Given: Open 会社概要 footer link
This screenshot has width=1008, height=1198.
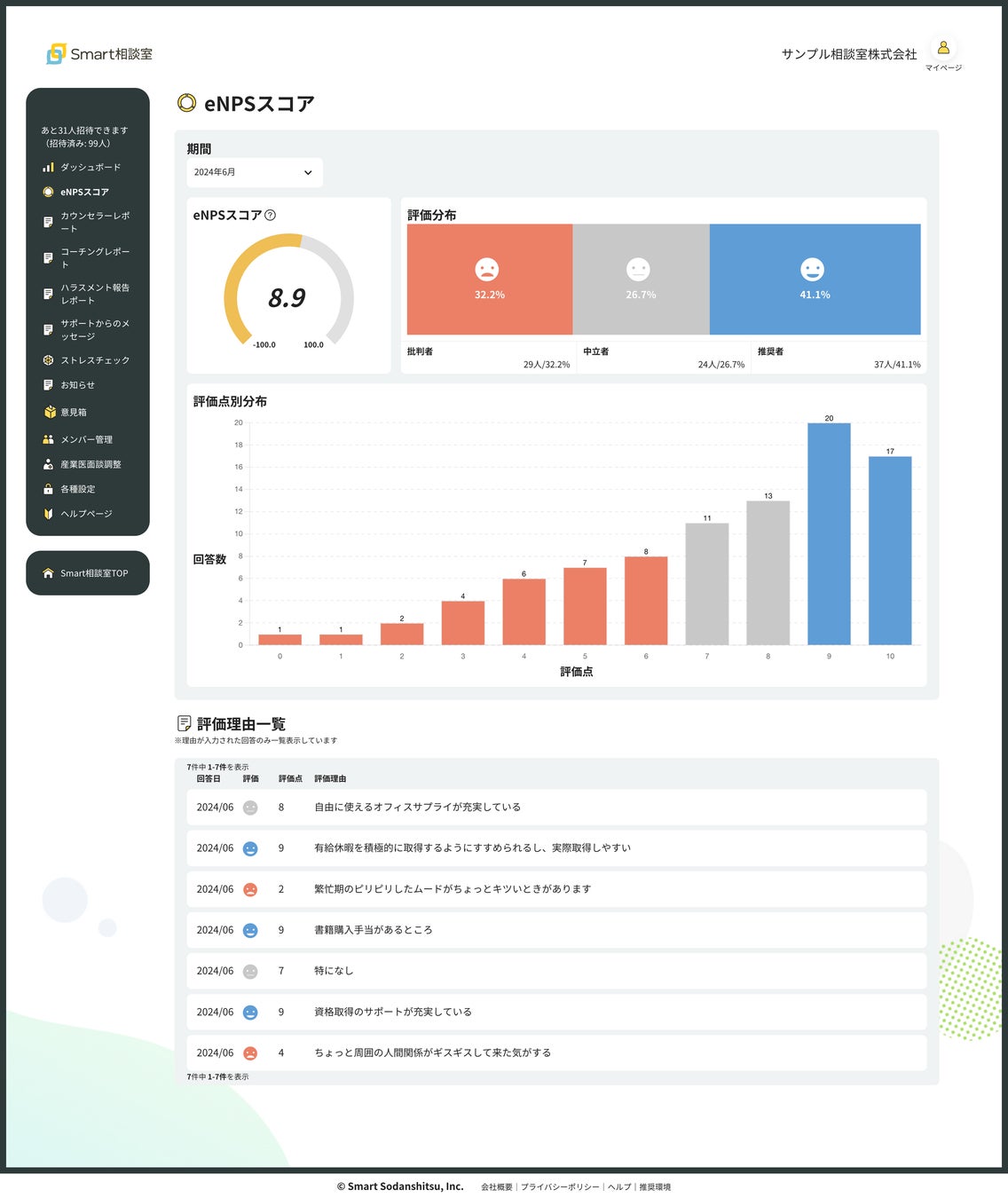Looking at the screenshot, I should pos(497,1186).
